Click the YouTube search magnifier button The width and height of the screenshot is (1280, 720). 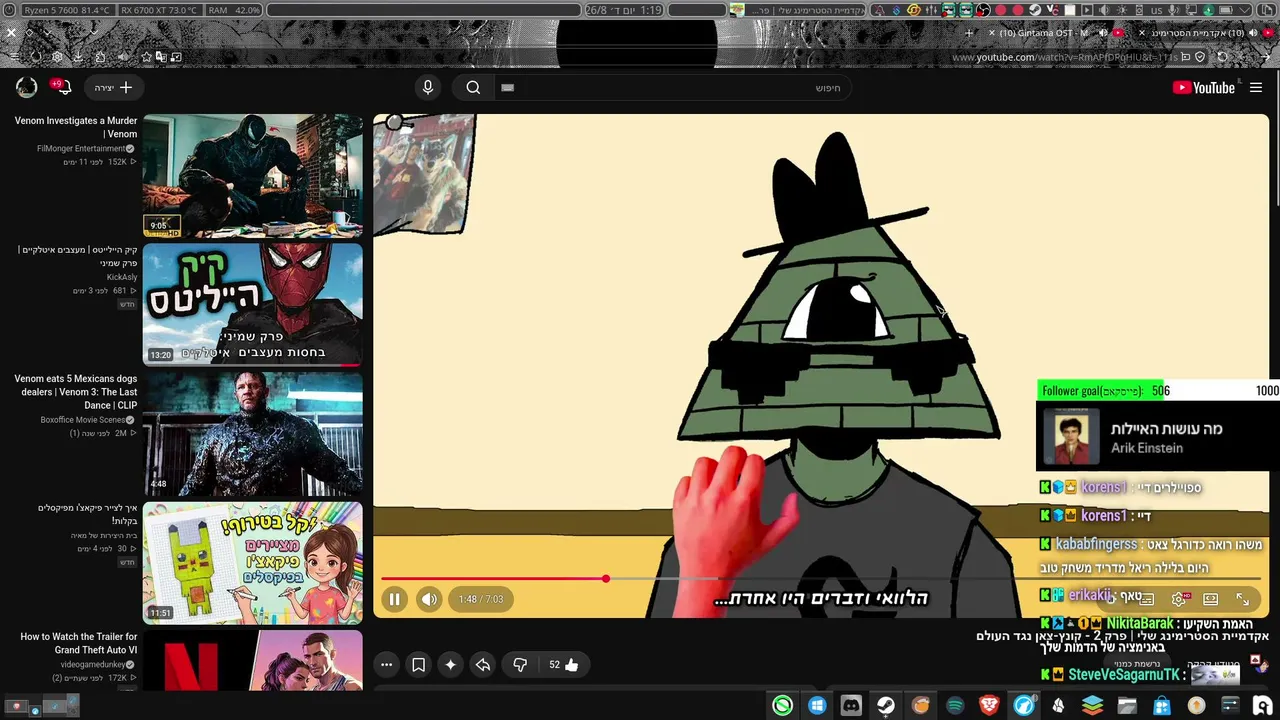[473, 87]
